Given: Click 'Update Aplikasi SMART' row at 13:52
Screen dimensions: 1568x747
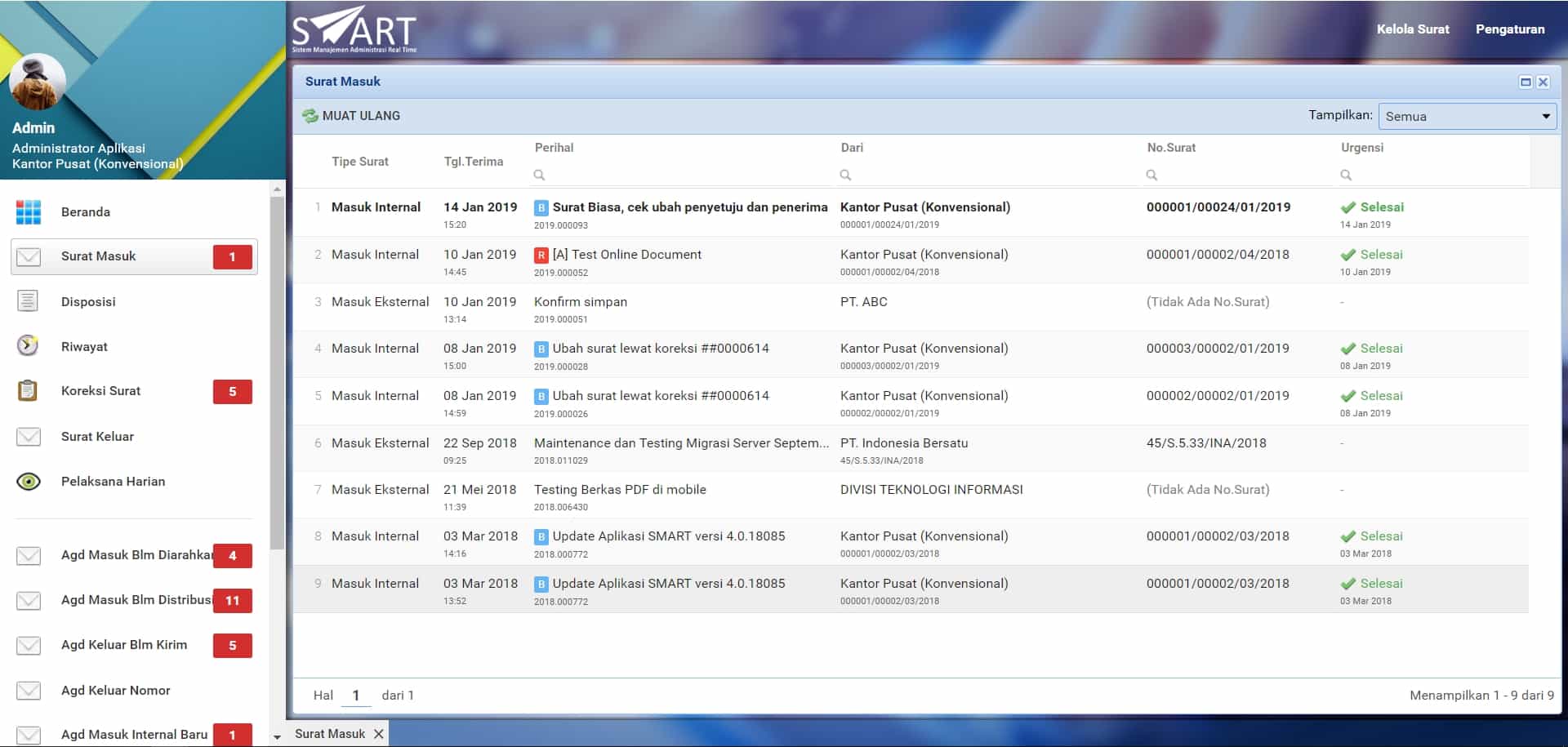Looking at the screenshot, I should (x=911, y=589).
